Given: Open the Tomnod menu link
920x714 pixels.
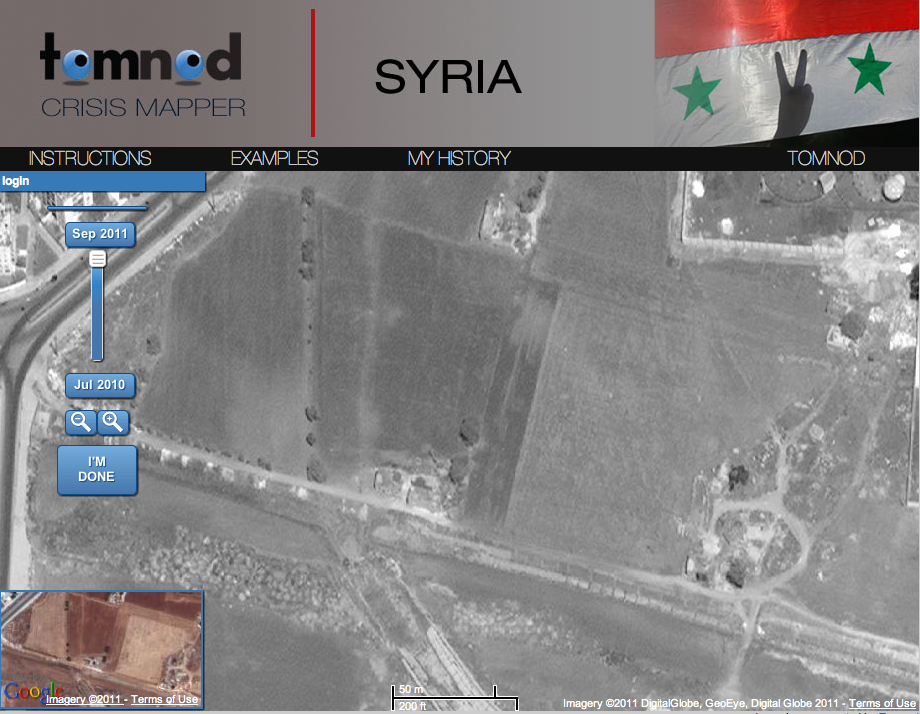Looking at the screenshot, I should point(826,158).
